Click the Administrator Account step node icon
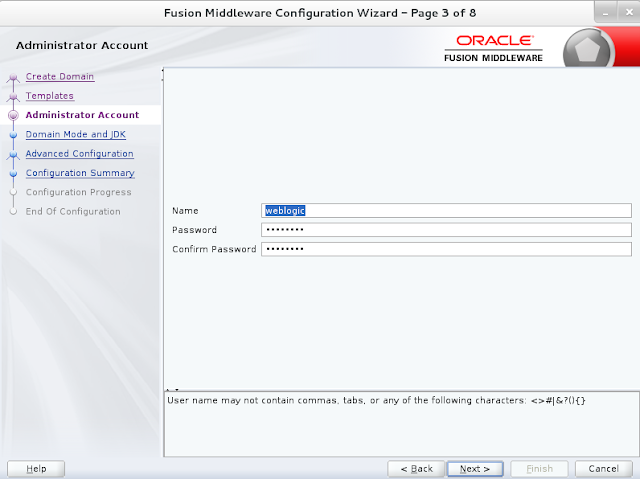This screenshot has height=479, width=640. pos(13,115)
